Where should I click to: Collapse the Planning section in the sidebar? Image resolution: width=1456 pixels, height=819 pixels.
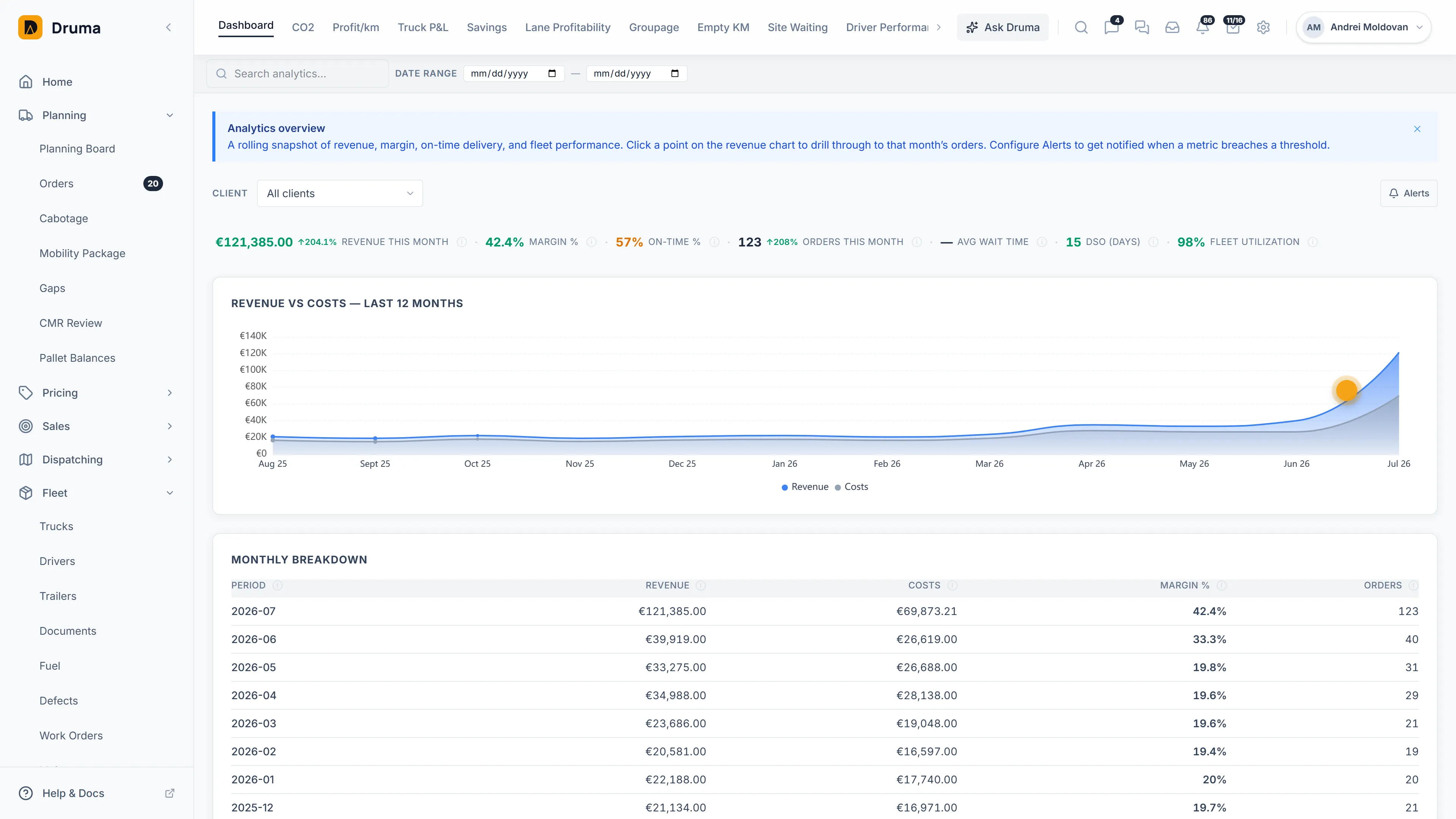[x=169, y=115]
